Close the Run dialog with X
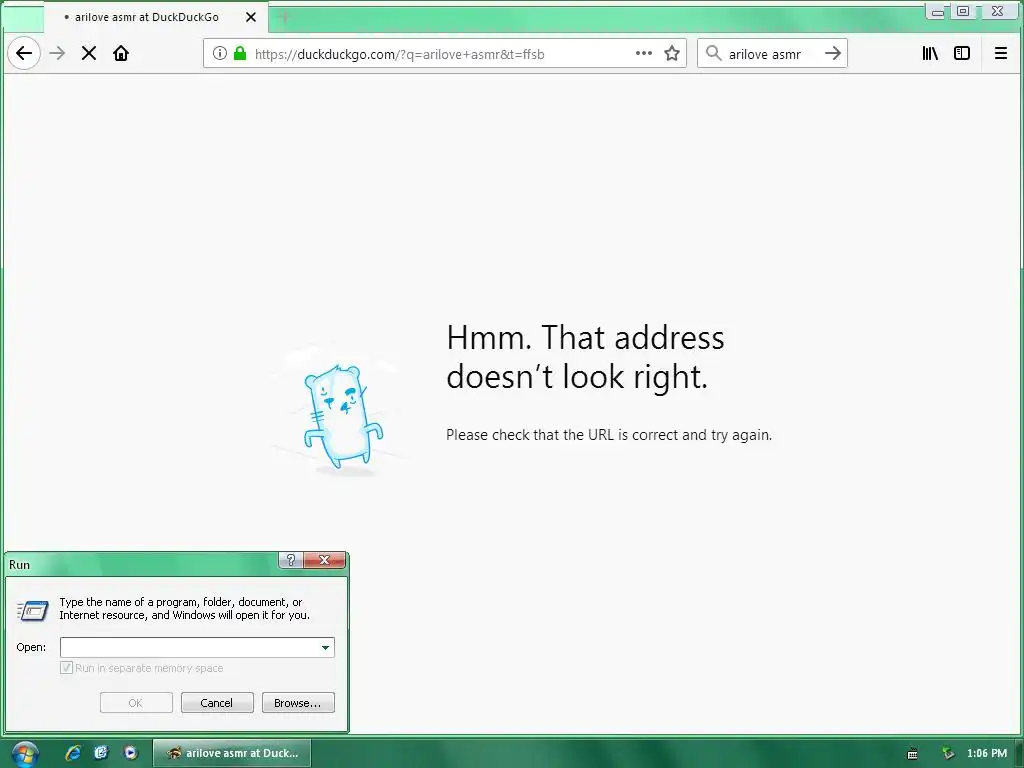Screen dimensions: 1024x768 324,560
